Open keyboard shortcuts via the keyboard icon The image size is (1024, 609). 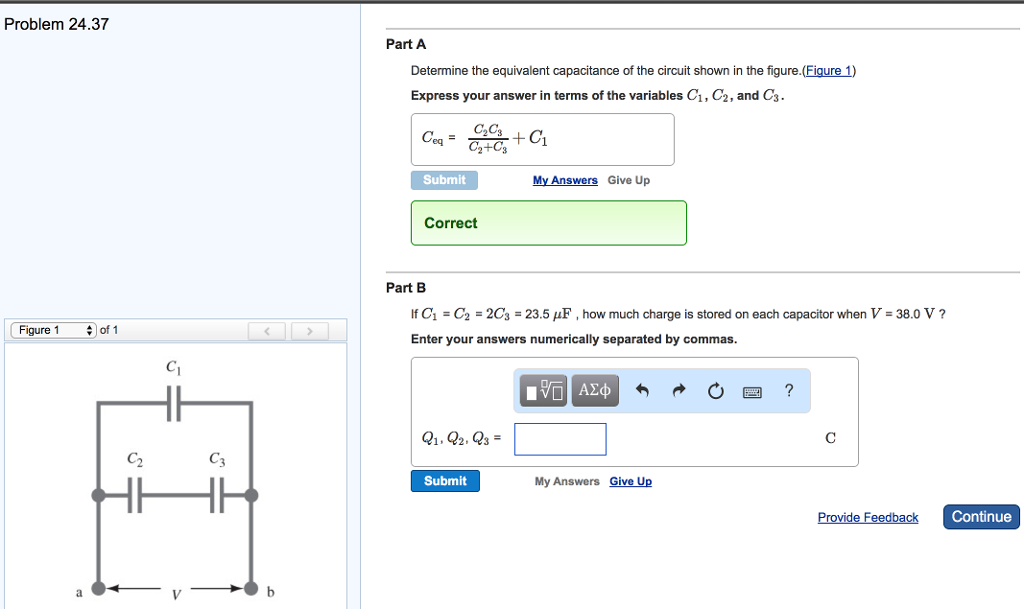tap(753, 391)
